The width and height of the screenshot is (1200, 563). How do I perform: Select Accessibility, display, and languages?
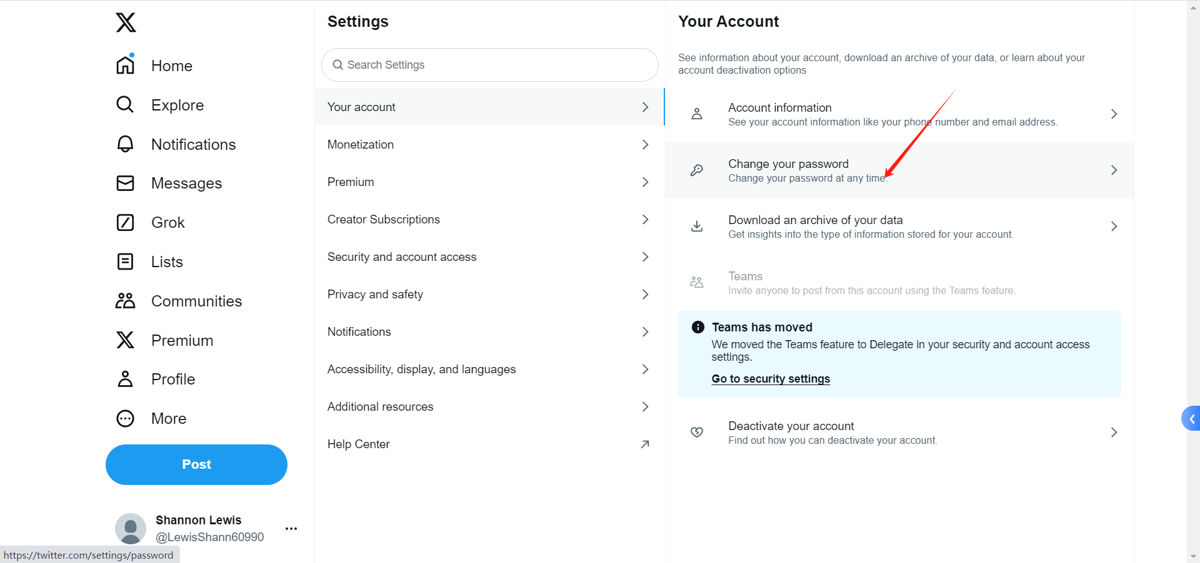click(x=421, y=369)
